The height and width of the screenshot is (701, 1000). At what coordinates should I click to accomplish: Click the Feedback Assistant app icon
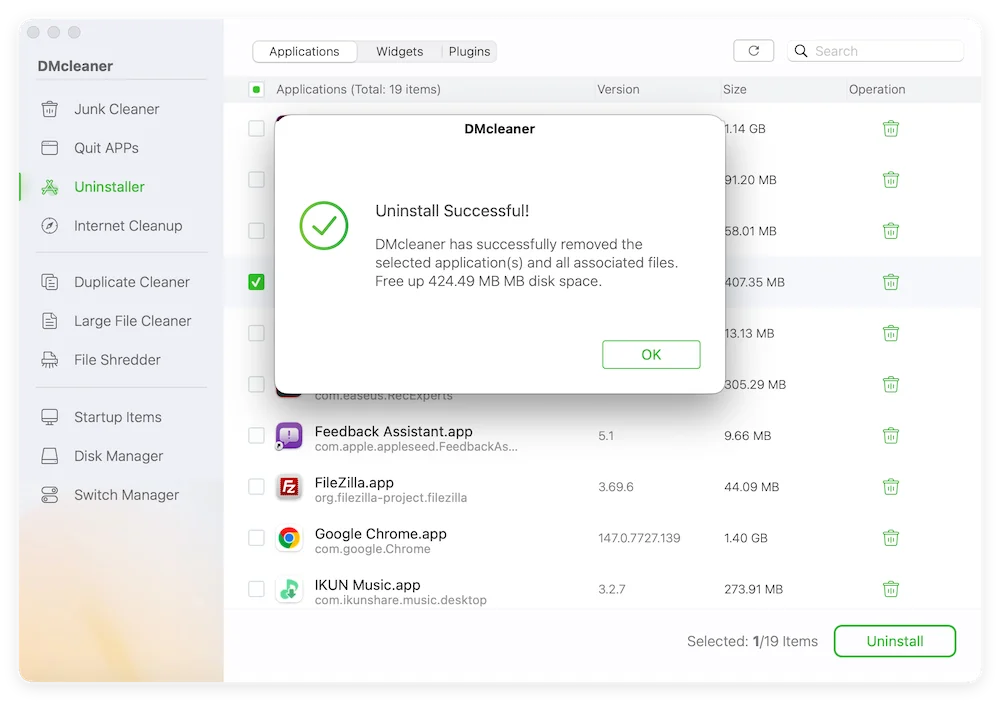289,436
